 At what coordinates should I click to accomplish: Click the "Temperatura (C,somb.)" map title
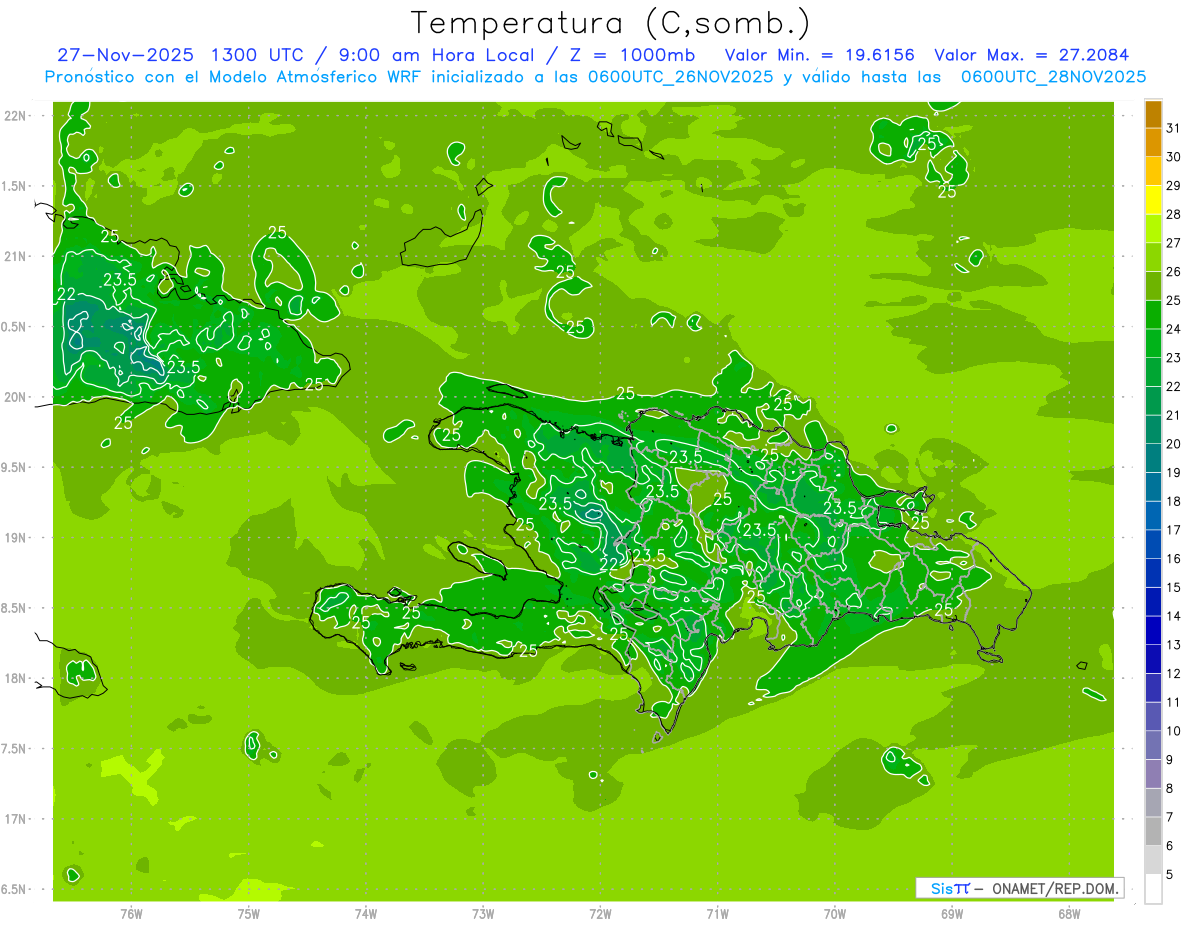click(x=610, y=24)
